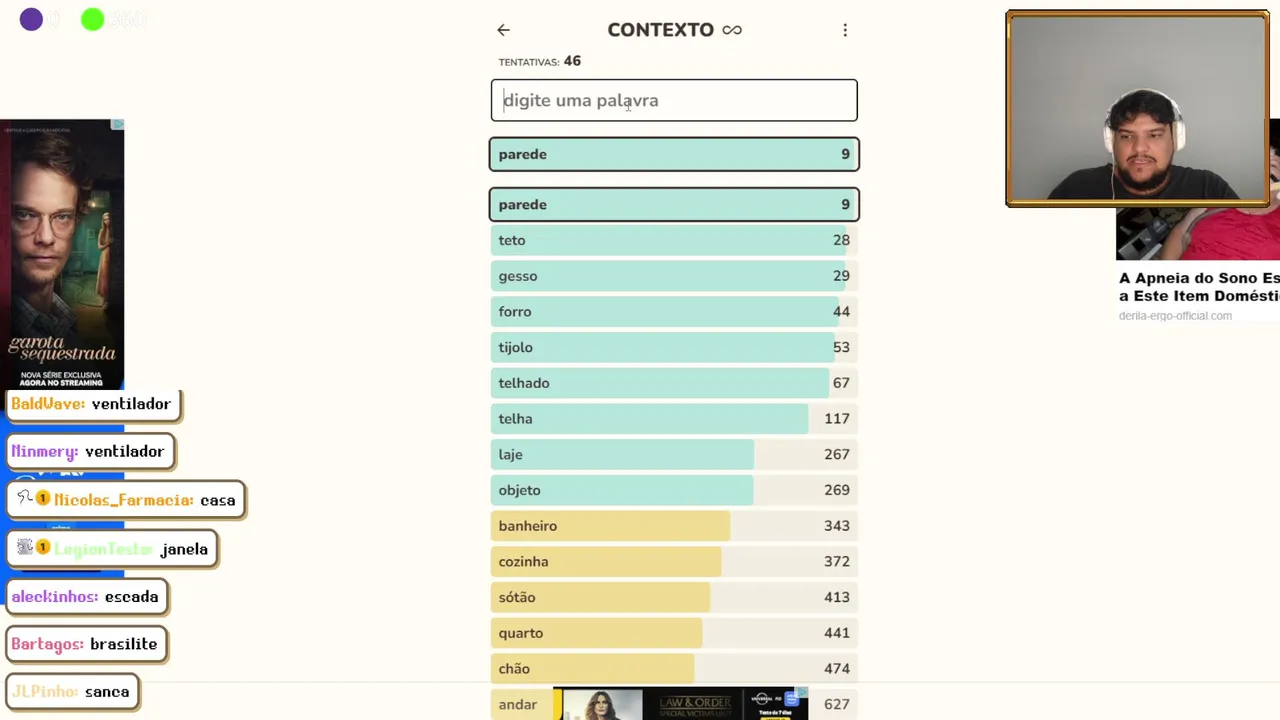1280x720 pixels.
Task: Click the webcam video overlay
Action: pyautogui.click(x=1138, y=109)
